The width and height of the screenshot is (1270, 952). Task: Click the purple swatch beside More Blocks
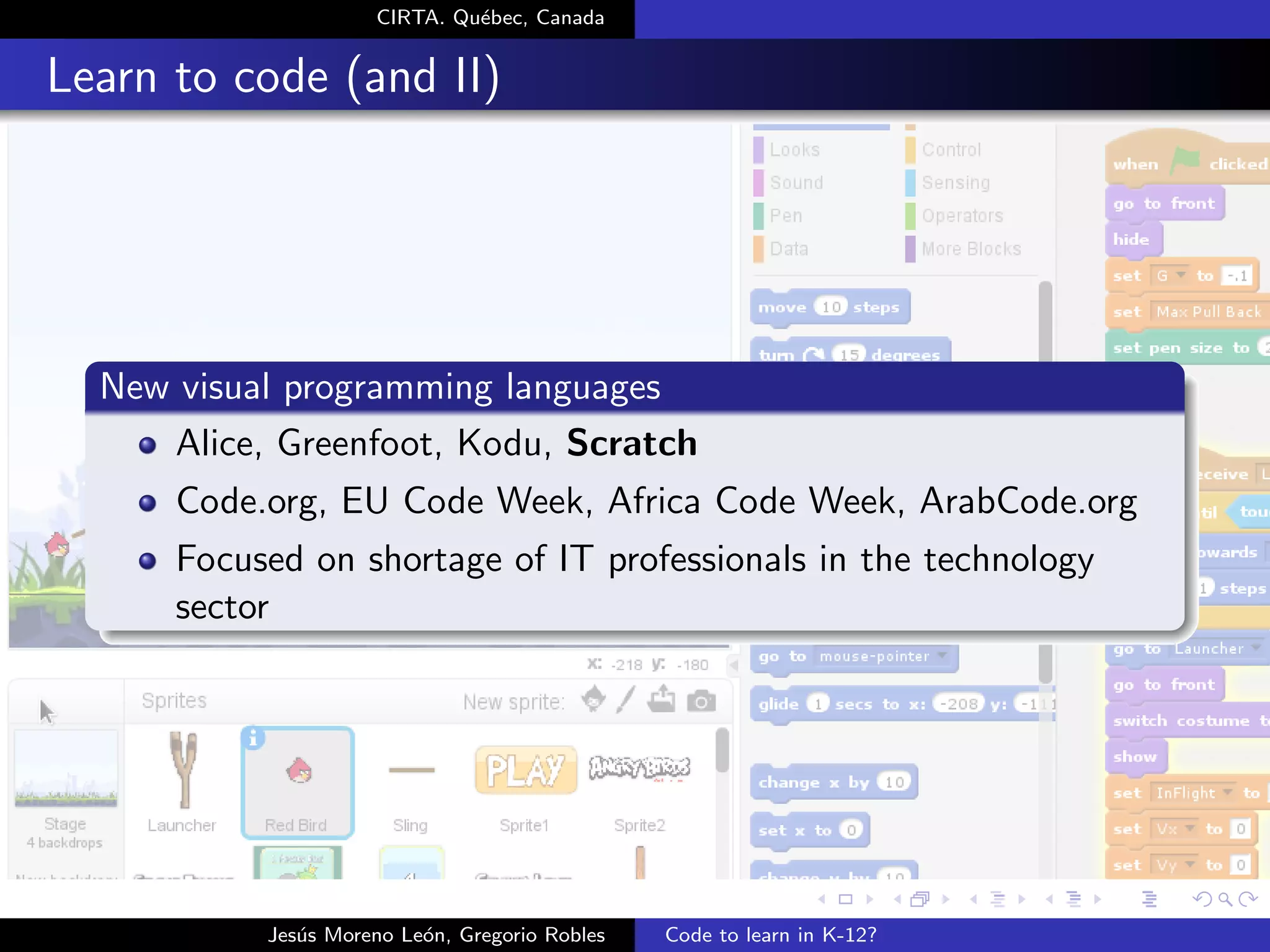coord(910,249)
